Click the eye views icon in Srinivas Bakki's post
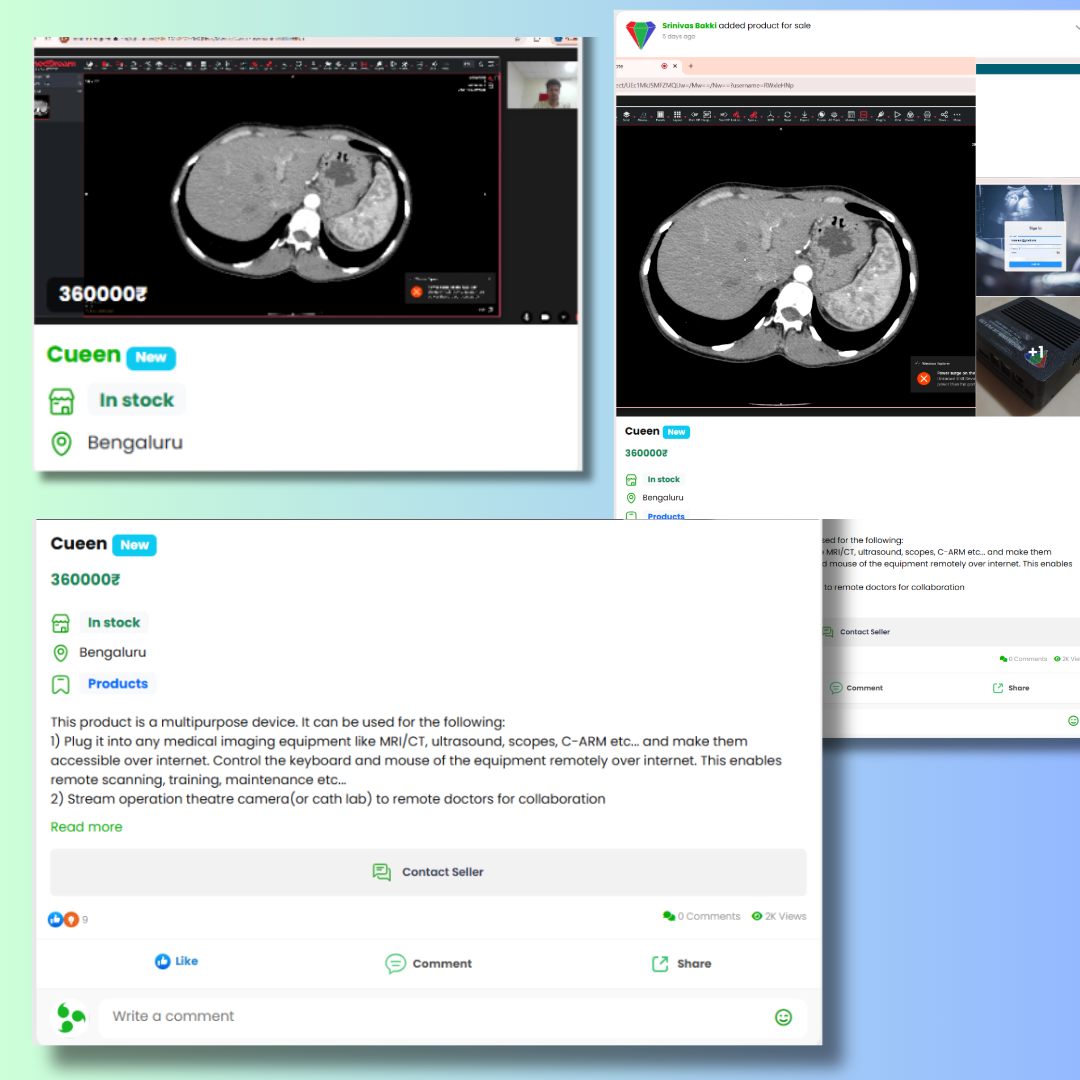This screenshot has height=1080, width=1080. tap(1057, 659)
